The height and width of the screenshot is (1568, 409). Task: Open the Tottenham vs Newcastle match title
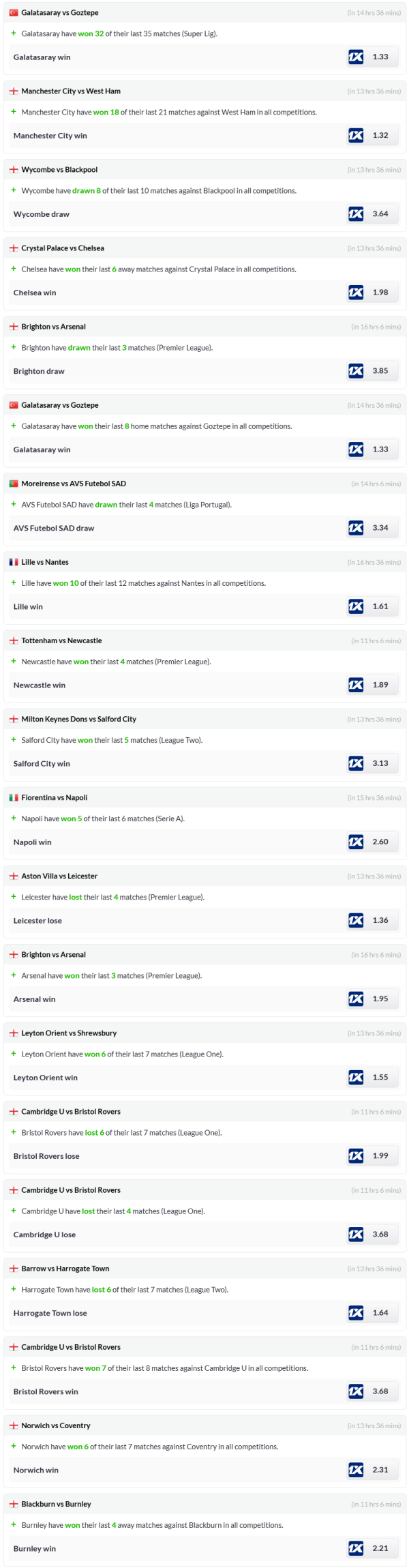tap(61, 640)
